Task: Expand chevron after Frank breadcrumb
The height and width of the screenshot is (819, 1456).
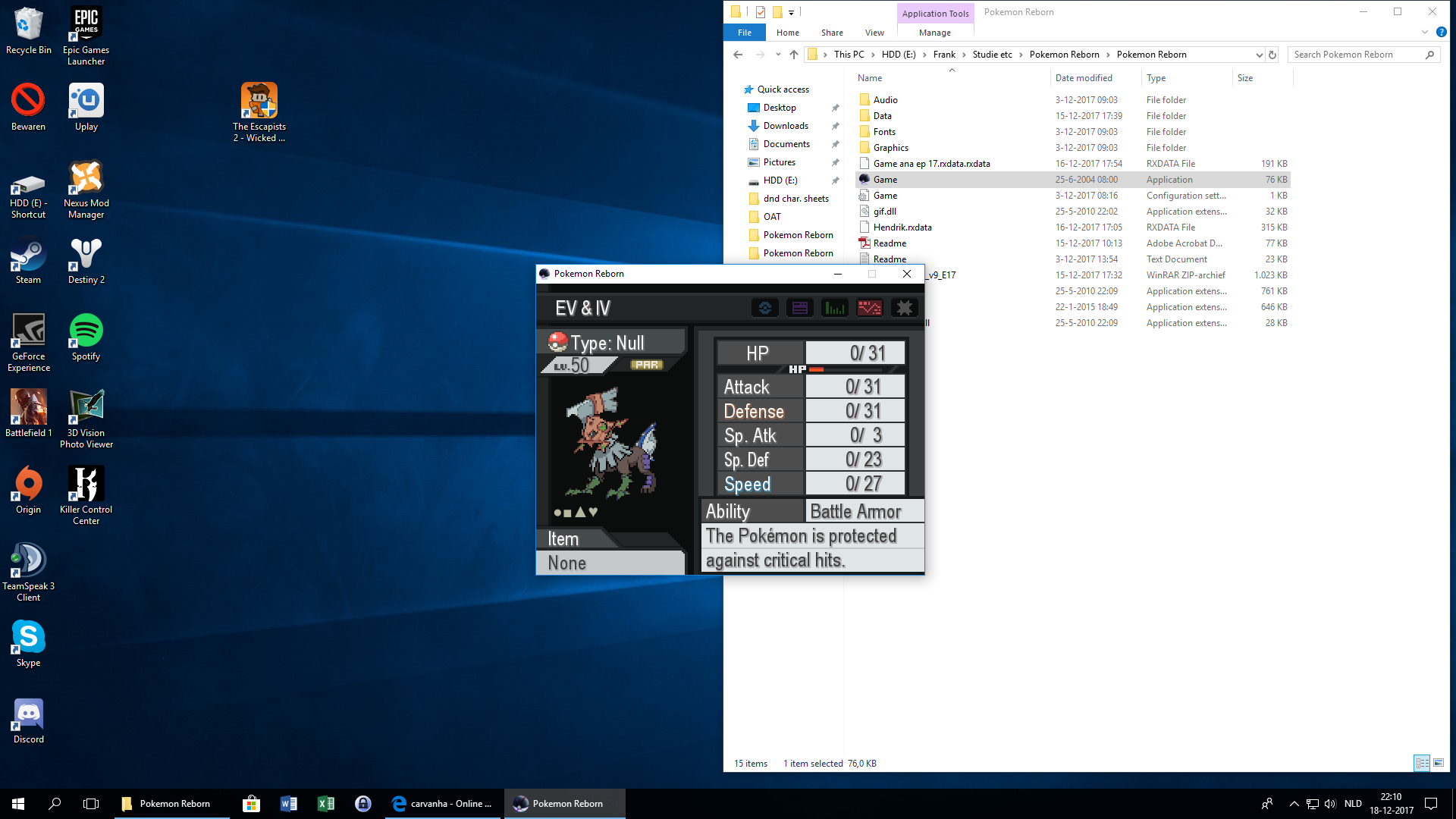Action: 964,55
